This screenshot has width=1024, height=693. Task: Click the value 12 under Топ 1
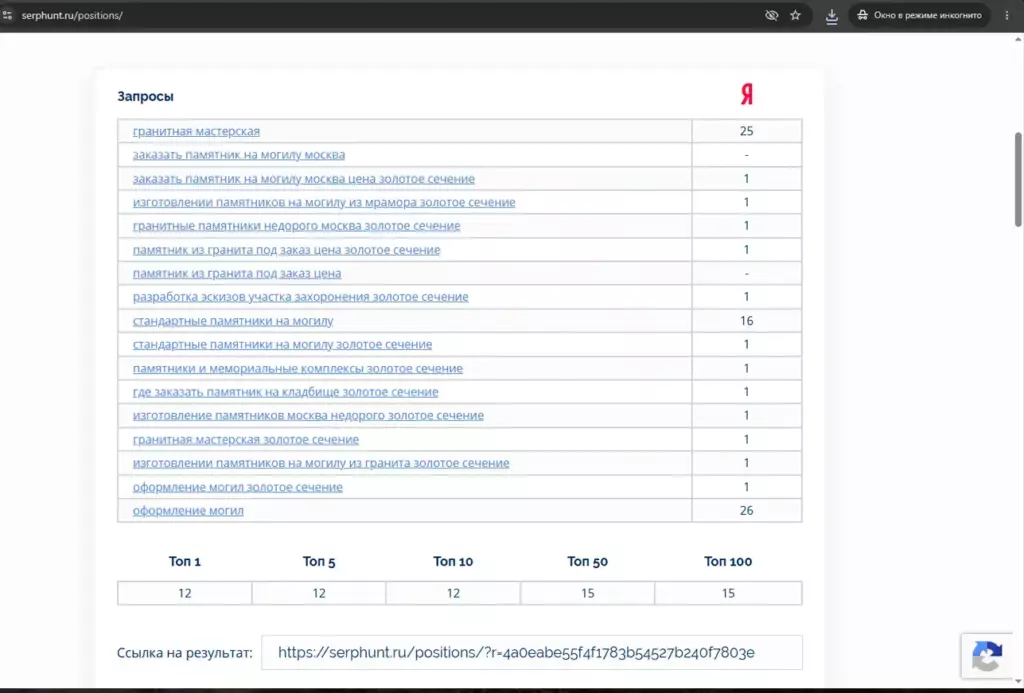pyautogui.click(x=185, y=593)
